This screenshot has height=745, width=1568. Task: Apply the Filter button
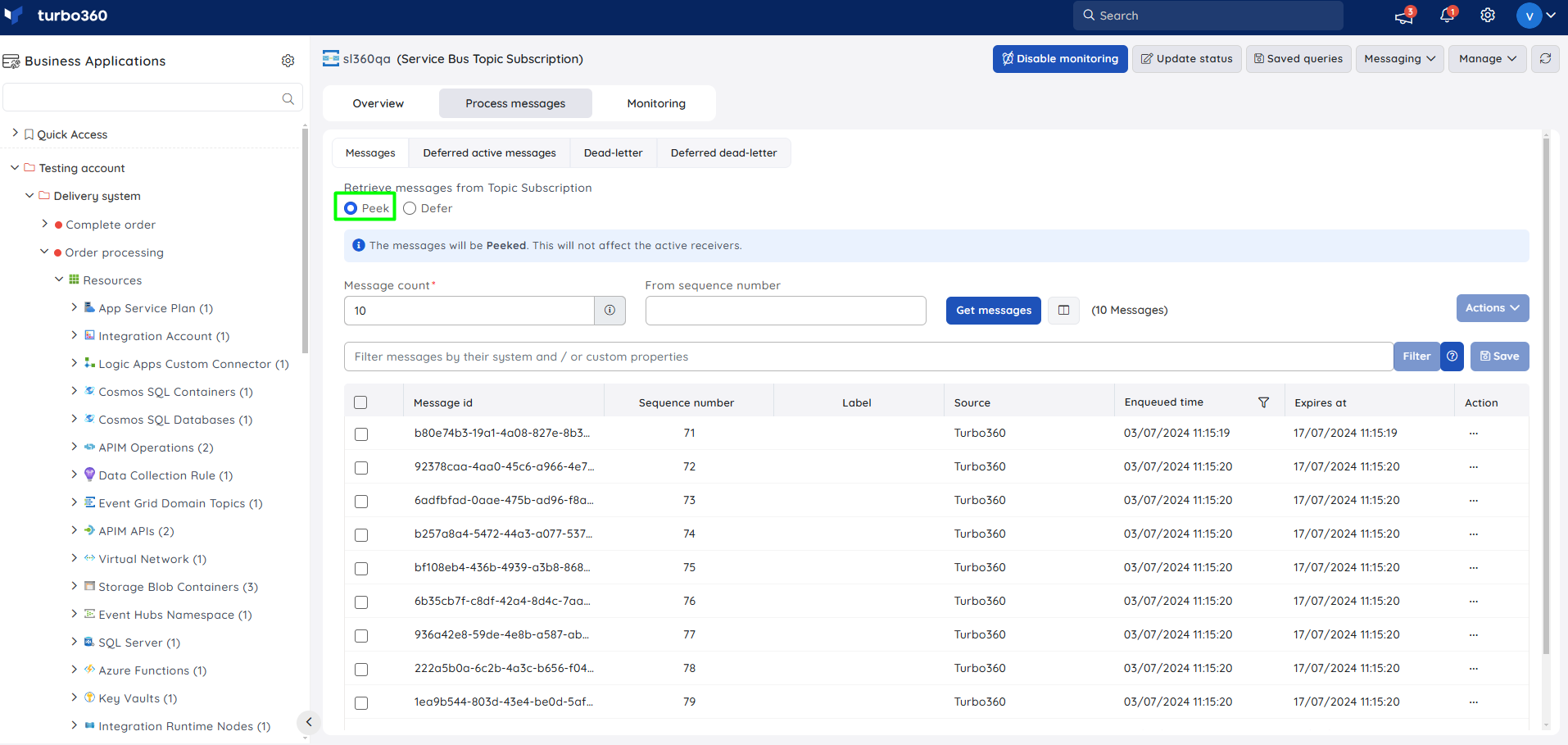1416,357
